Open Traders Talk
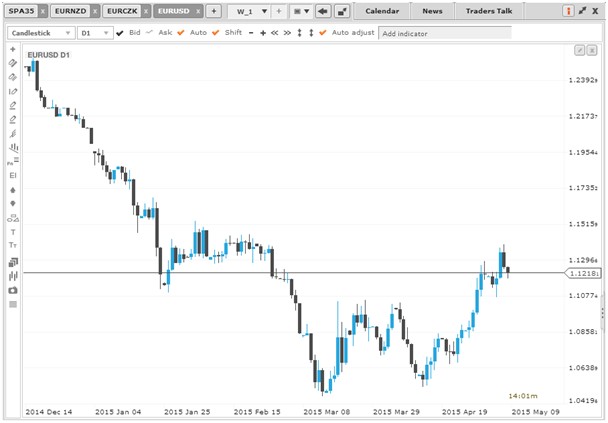608x423 pixels. click(488, 11)
